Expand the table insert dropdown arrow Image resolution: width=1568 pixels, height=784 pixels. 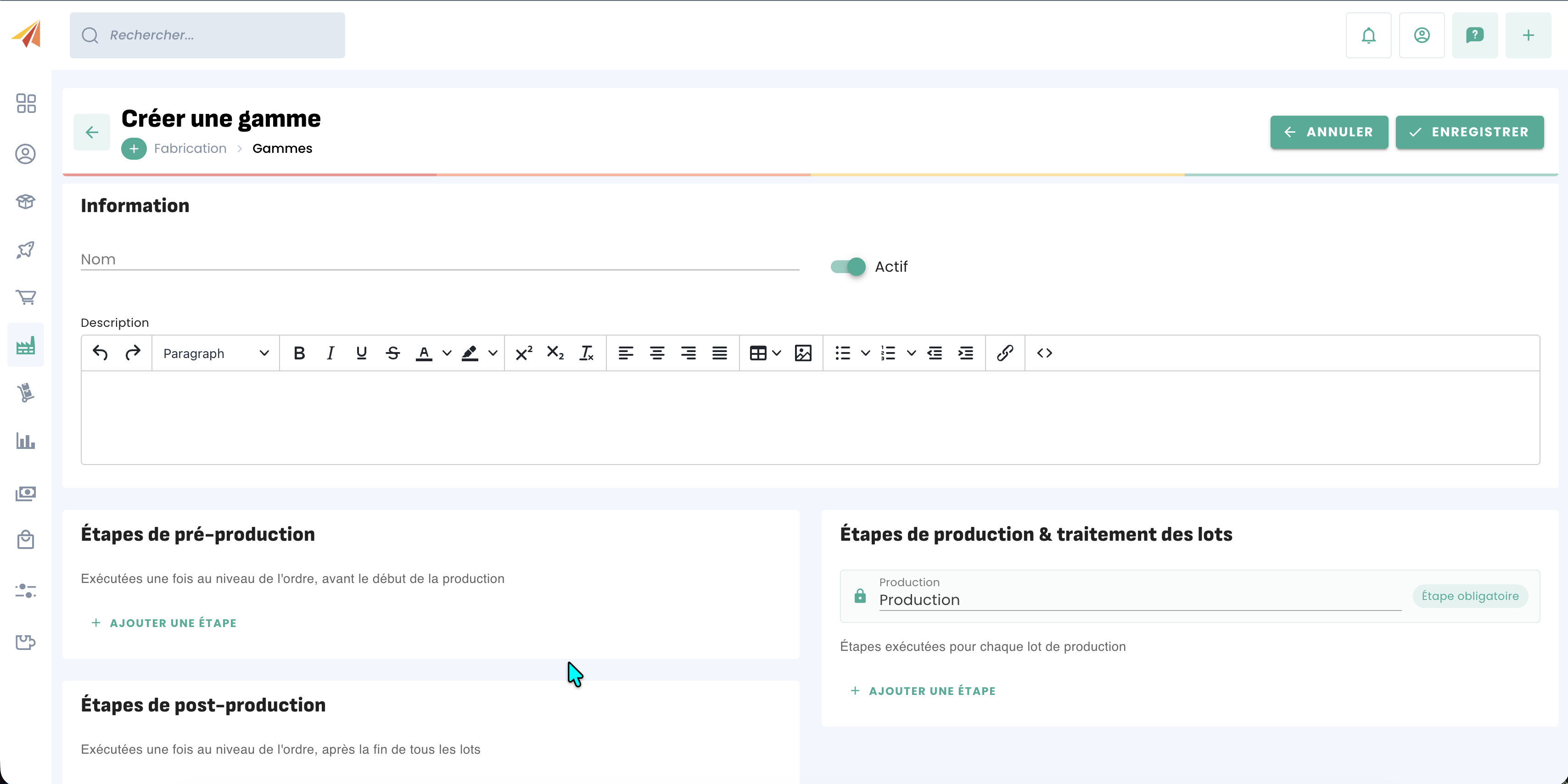pos(777,353)
